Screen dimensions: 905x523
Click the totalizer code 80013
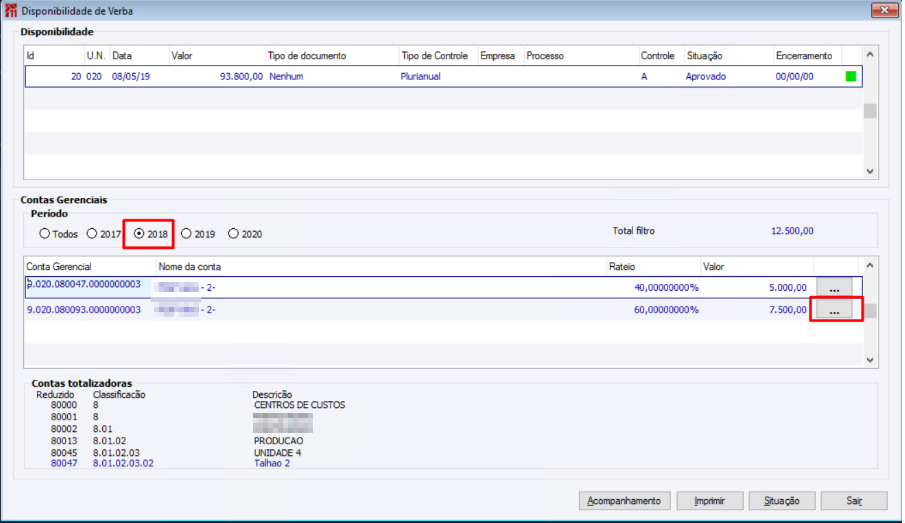click(x=64, y=441)
